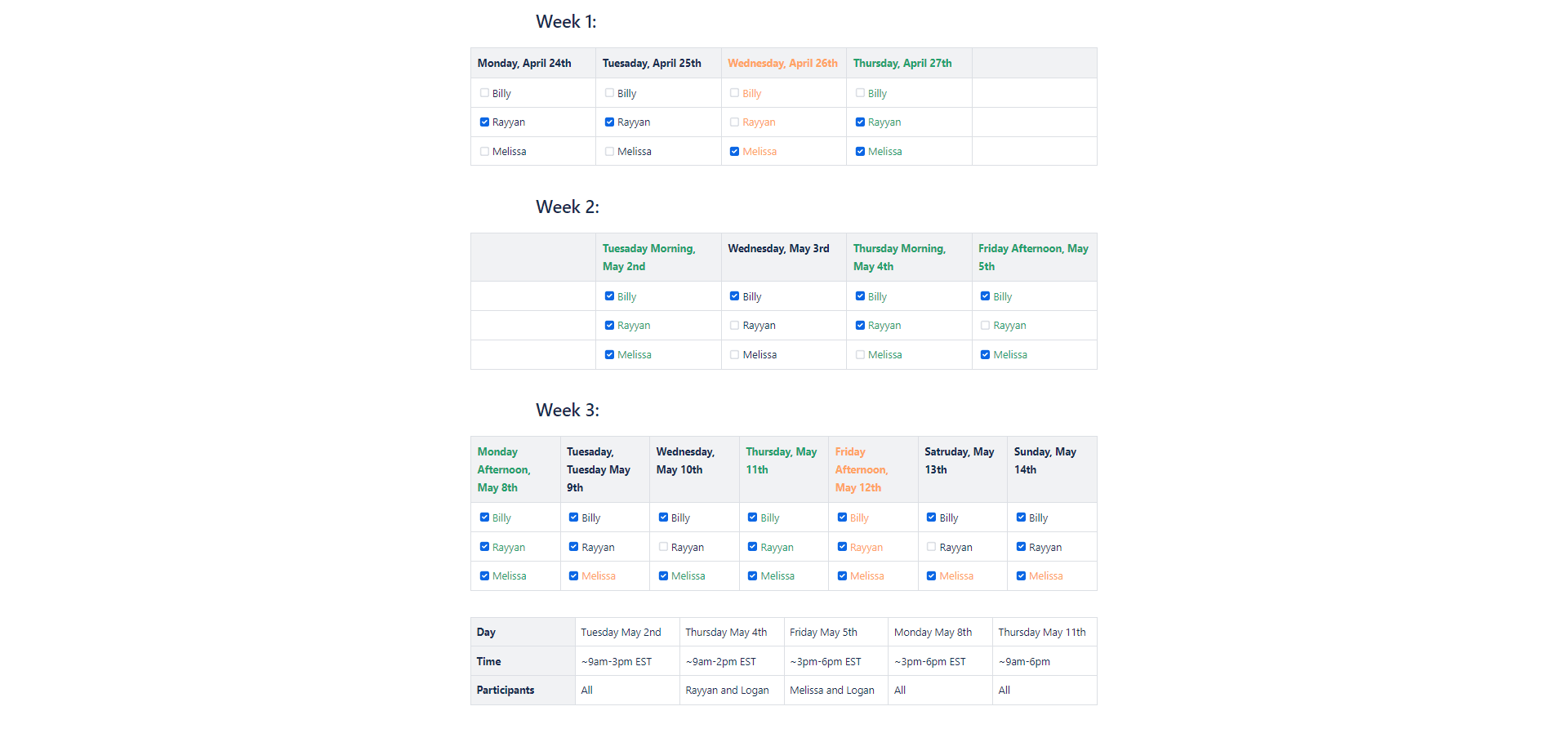The width and height of the screenshot is (1568, 733).
Task: Uncheck Melissa under Monday Afternoon, May 8th
Action: 484,575
